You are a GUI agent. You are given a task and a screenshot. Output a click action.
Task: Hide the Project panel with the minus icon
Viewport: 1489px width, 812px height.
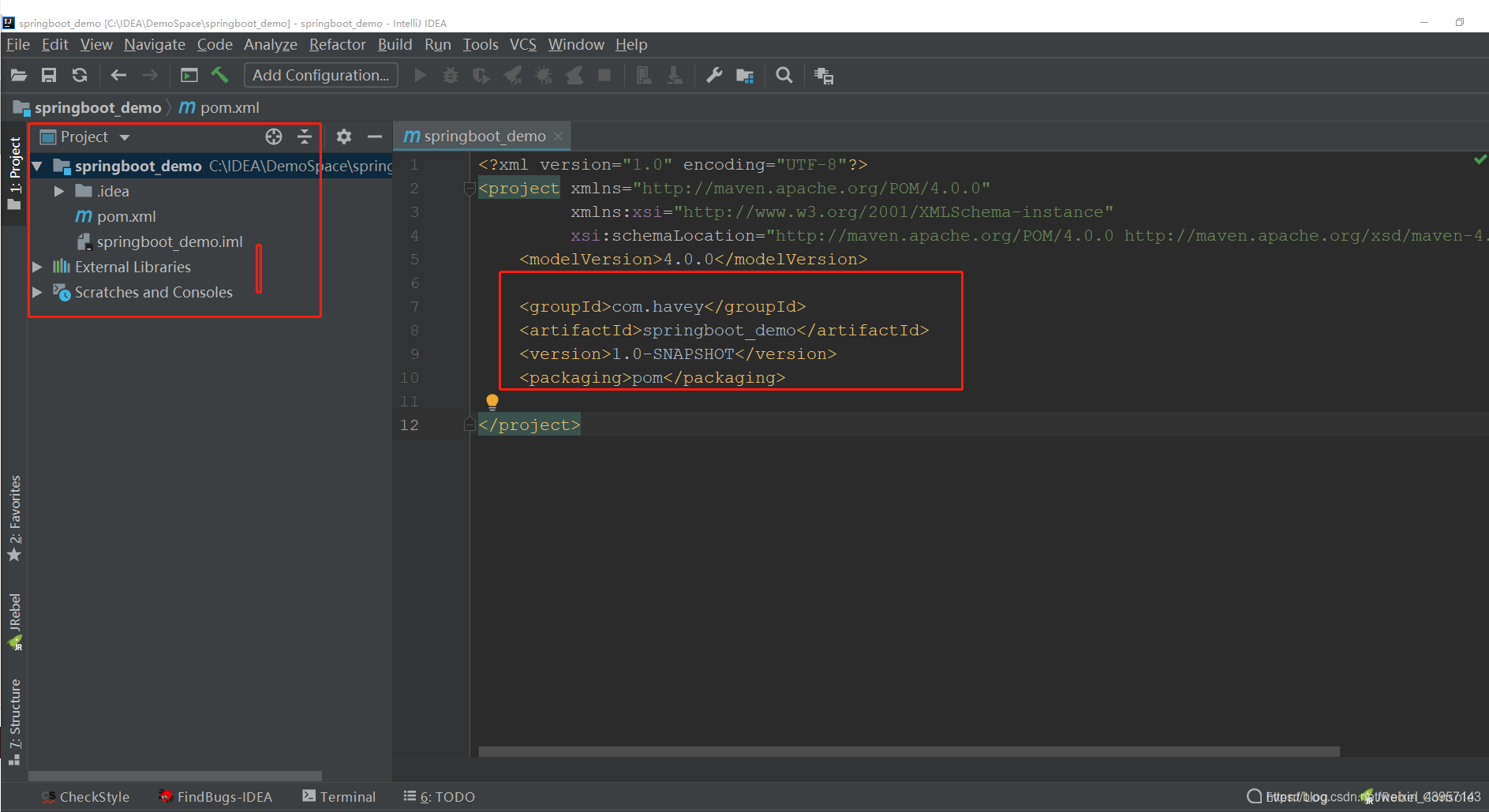point(375,137)
